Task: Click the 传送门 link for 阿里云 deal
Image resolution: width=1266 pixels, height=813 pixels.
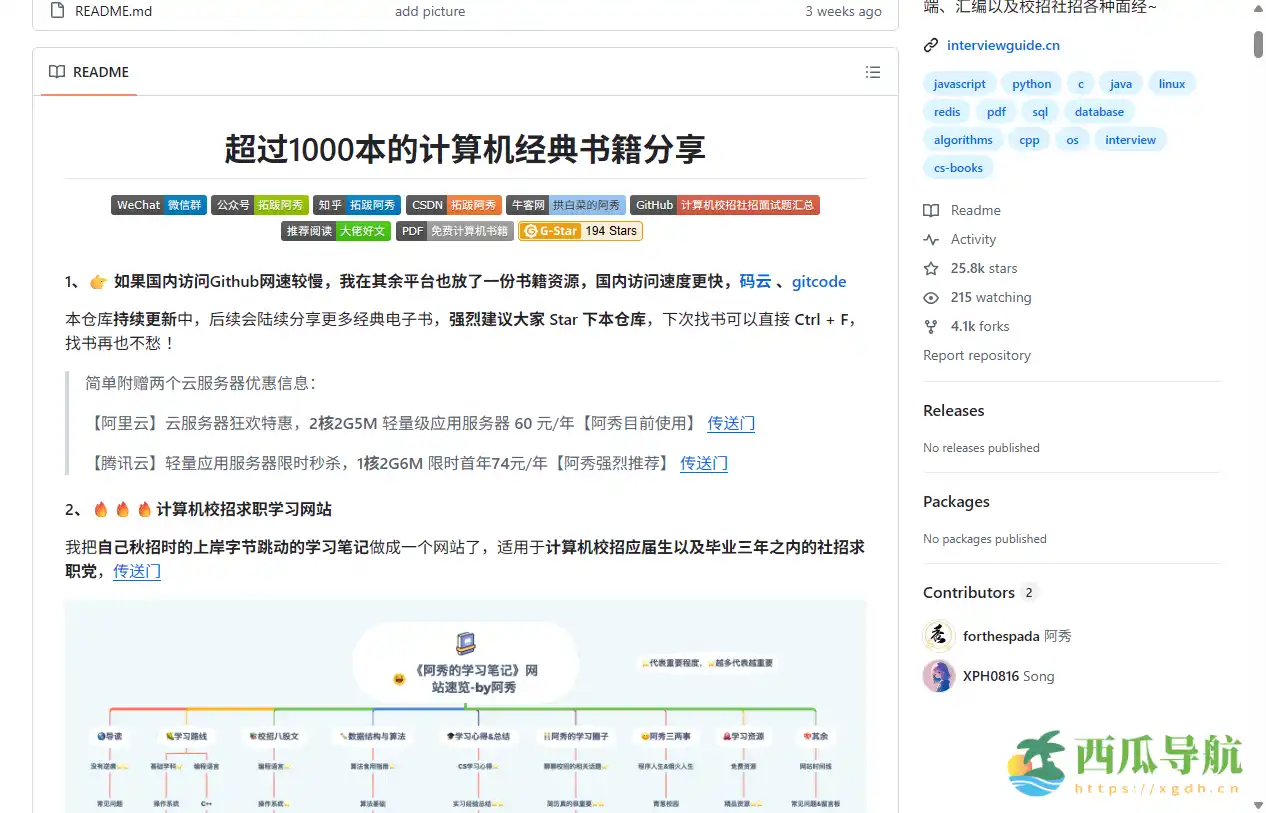Action: [731, 423]
